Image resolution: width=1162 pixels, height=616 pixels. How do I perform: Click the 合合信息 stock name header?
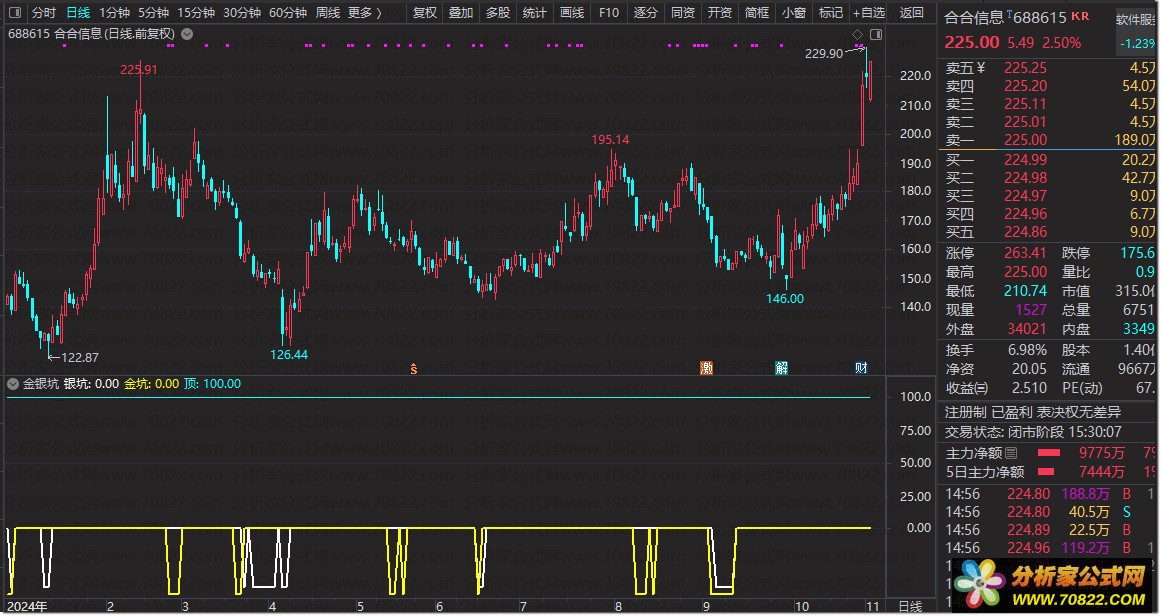(974, 18)
